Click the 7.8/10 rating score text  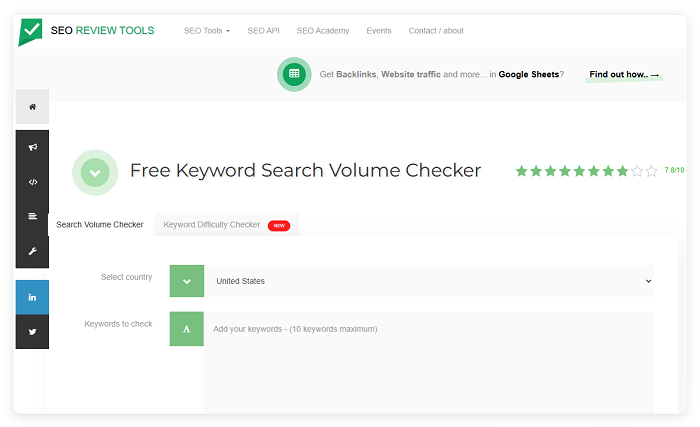(x=674, y=170)
